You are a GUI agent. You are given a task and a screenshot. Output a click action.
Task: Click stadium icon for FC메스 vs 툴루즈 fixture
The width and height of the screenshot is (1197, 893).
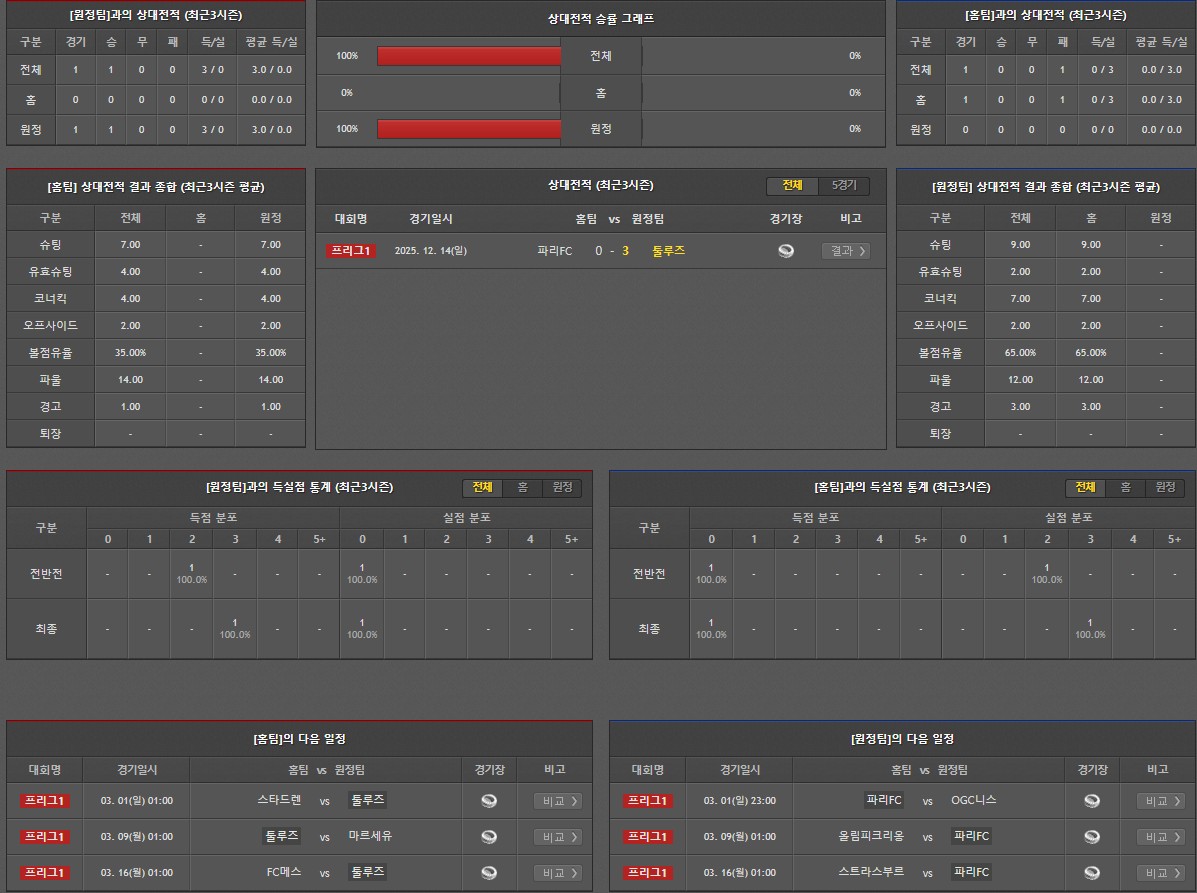[489, 873]
